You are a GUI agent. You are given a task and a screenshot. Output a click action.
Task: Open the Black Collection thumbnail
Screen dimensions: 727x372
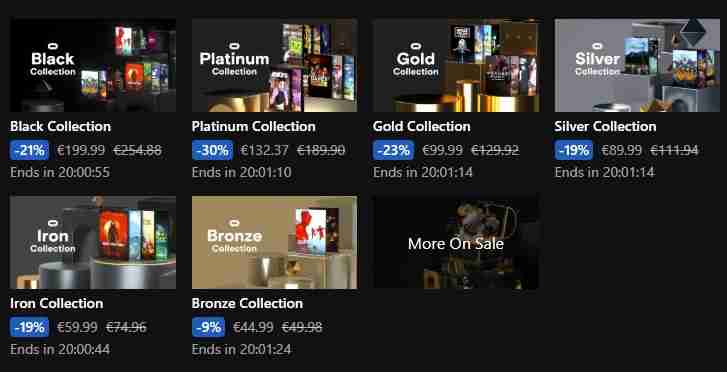tap(93, 65)
